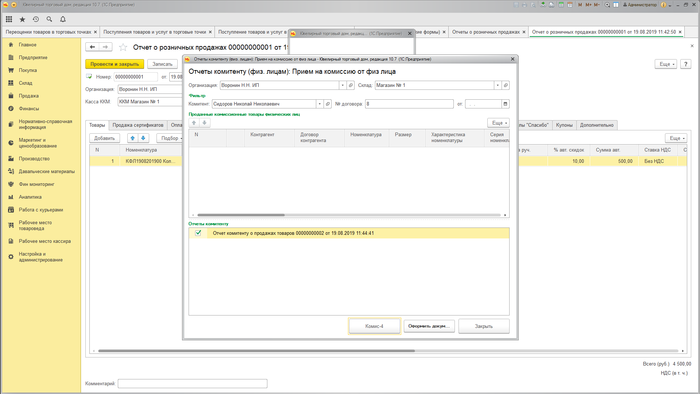Go forward with the right arrow button
The image size is (700, 394).
pyautogui.click(x=105, y=47)
